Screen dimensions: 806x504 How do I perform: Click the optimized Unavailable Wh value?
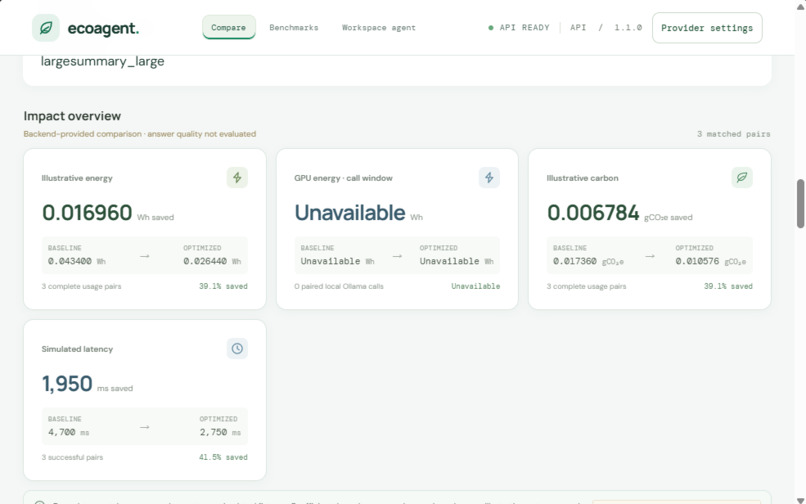tap(456, 261)
